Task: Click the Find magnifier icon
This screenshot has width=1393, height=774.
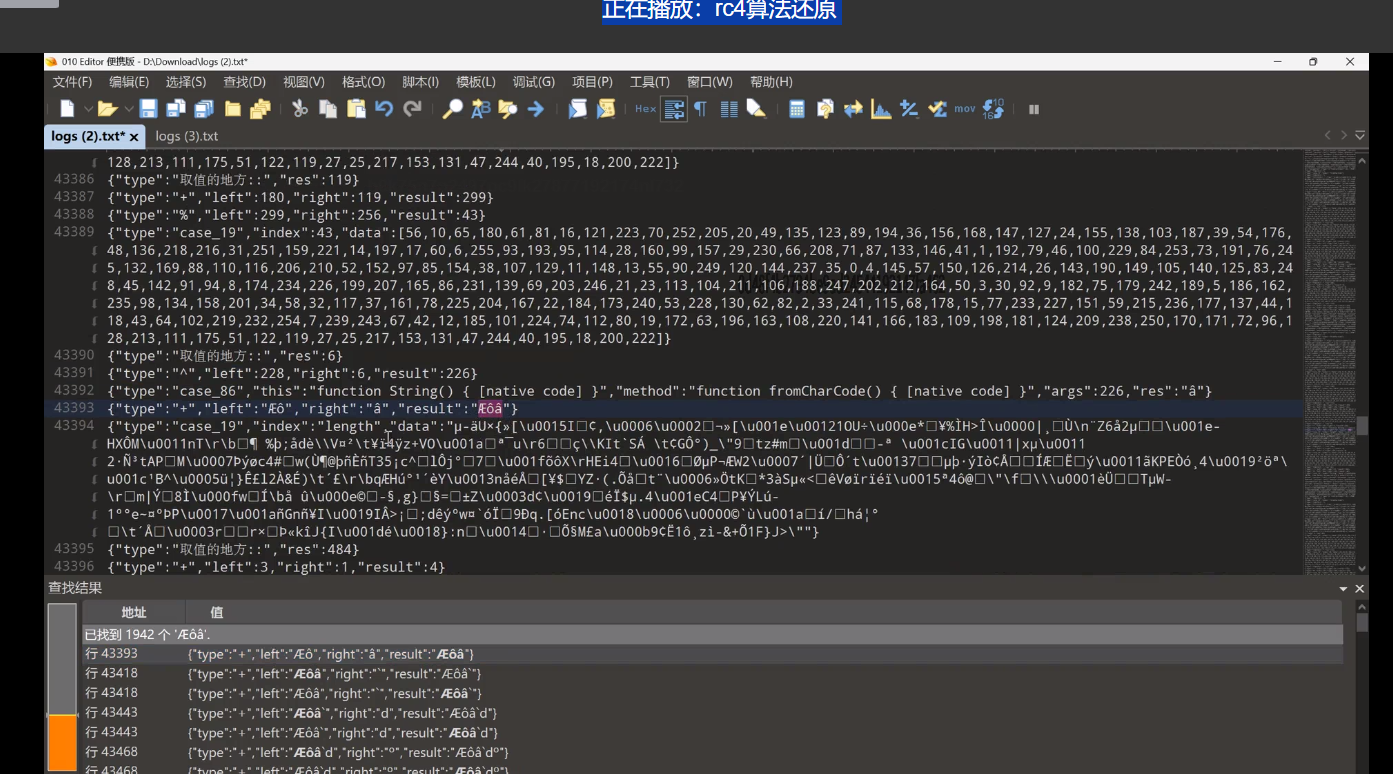Action: [x=452, y=109]
